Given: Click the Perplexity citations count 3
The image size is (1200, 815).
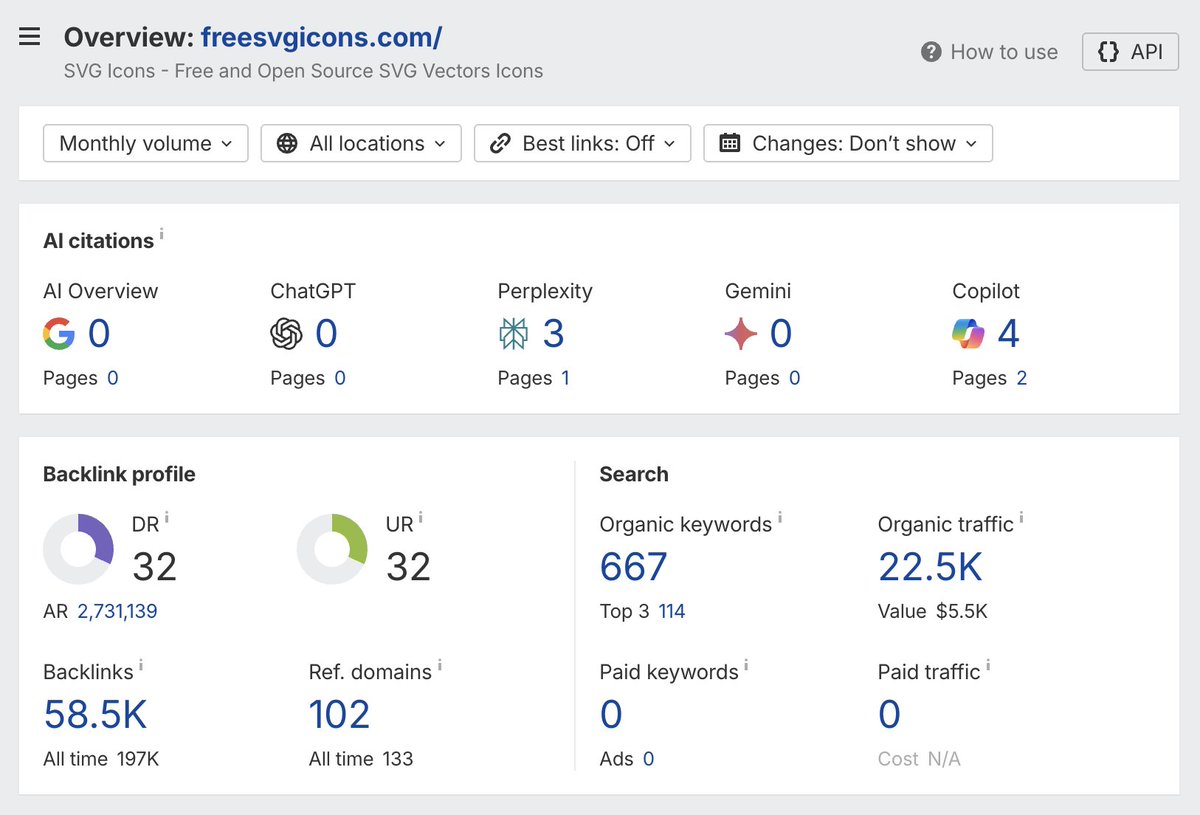Looking at the screenshot, I should coord(553,334).
